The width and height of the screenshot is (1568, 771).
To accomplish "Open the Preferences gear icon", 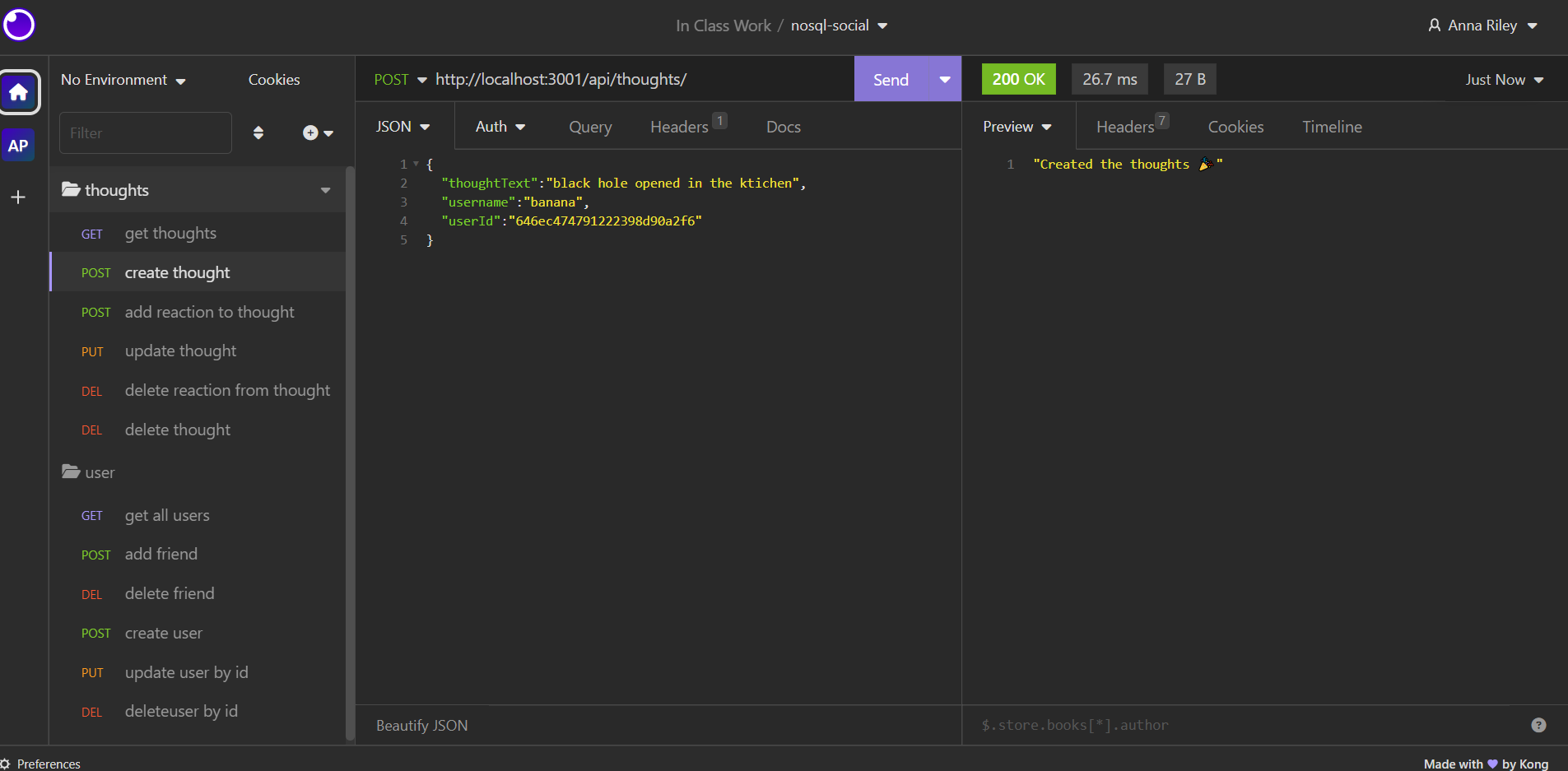I will [7, 764].
